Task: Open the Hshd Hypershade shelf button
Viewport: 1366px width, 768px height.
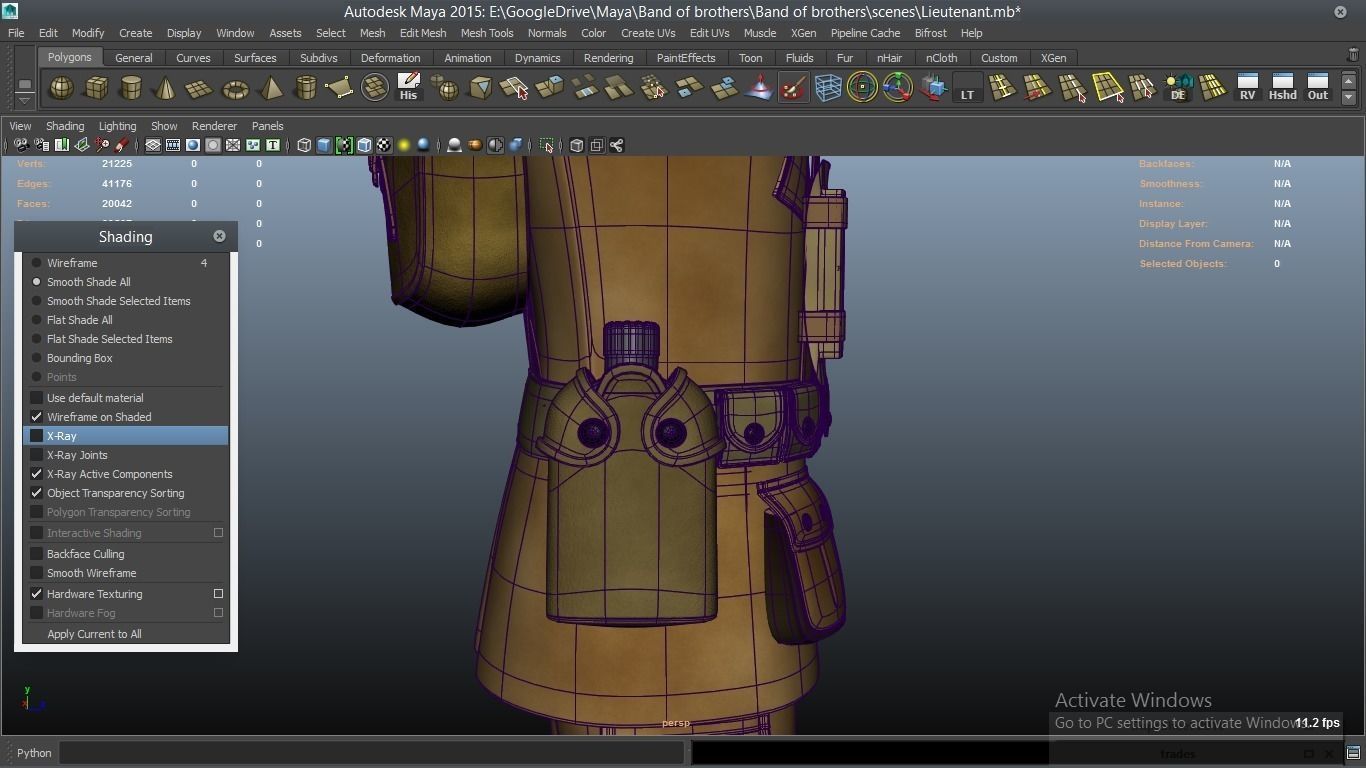Action: pos(1282,88)
